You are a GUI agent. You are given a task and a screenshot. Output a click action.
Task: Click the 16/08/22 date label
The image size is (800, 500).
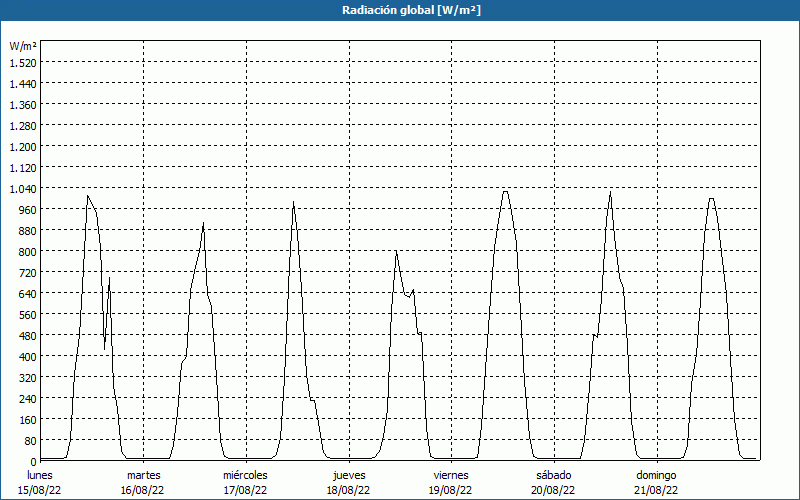pyautogui.click(x=142, y=490)
